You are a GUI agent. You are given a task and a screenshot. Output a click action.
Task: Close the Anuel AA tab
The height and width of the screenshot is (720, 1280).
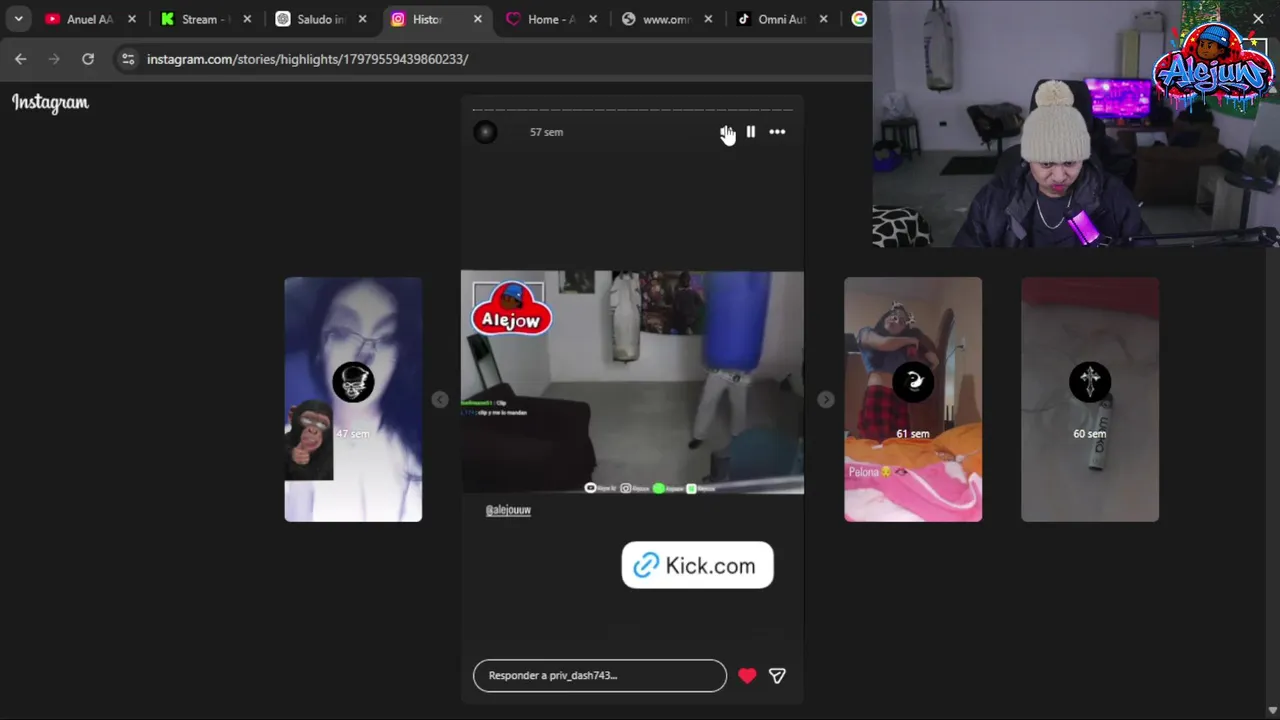coord(131,19)
